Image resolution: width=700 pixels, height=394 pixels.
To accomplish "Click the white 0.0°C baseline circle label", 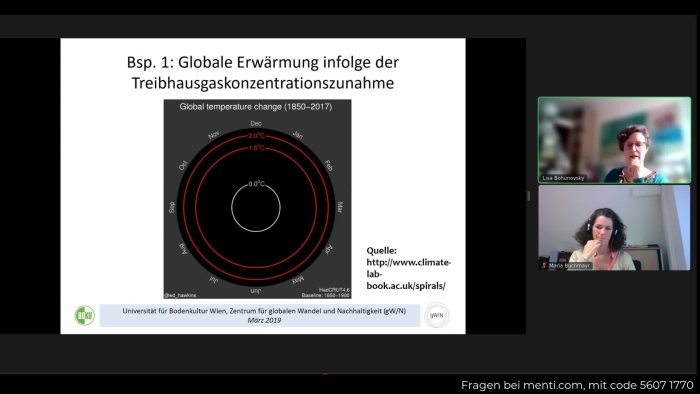I will click(256, 184).
